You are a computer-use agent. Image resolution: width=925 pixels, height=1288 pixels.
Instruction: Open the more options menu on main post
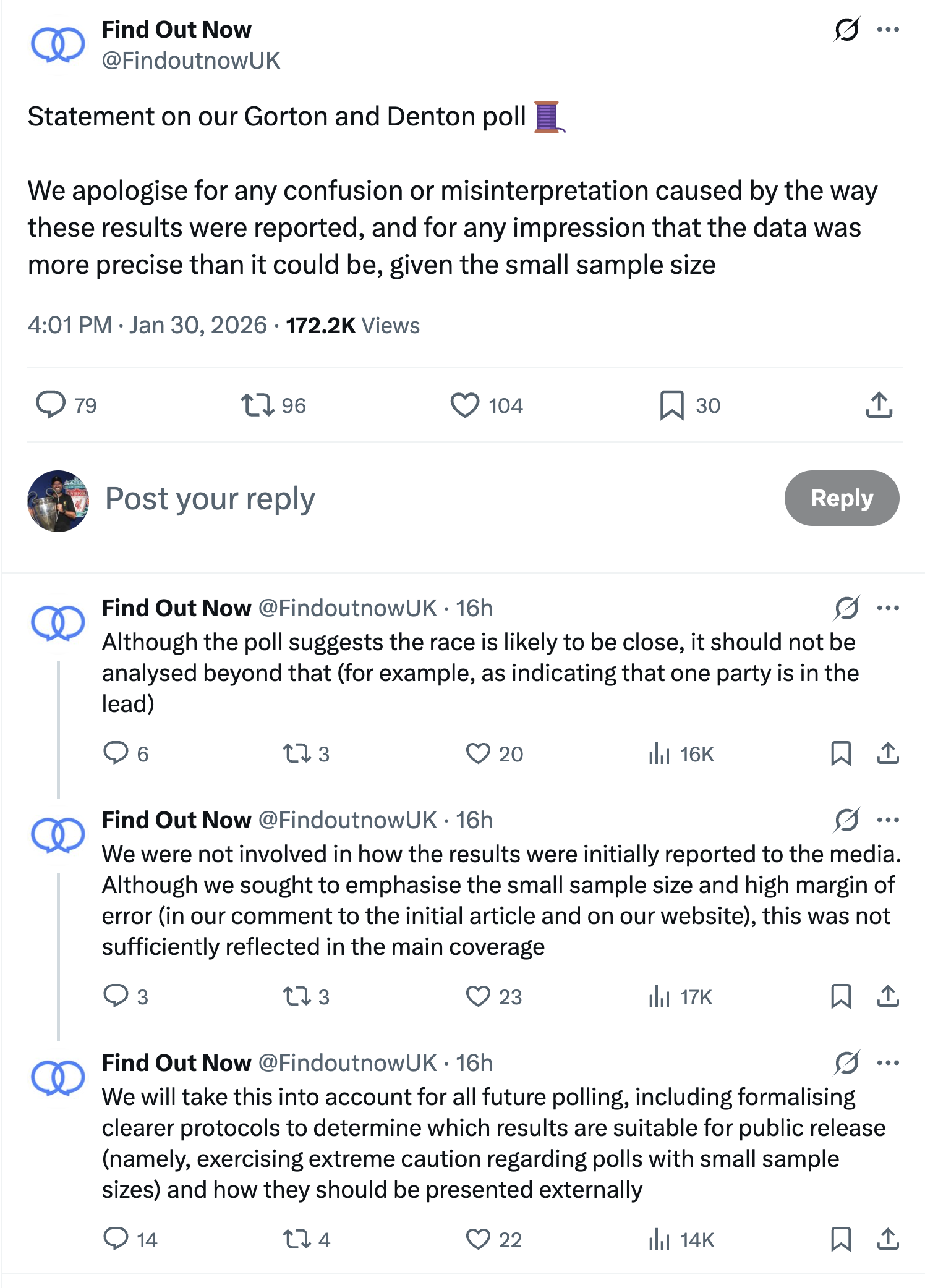click(888, 29)
